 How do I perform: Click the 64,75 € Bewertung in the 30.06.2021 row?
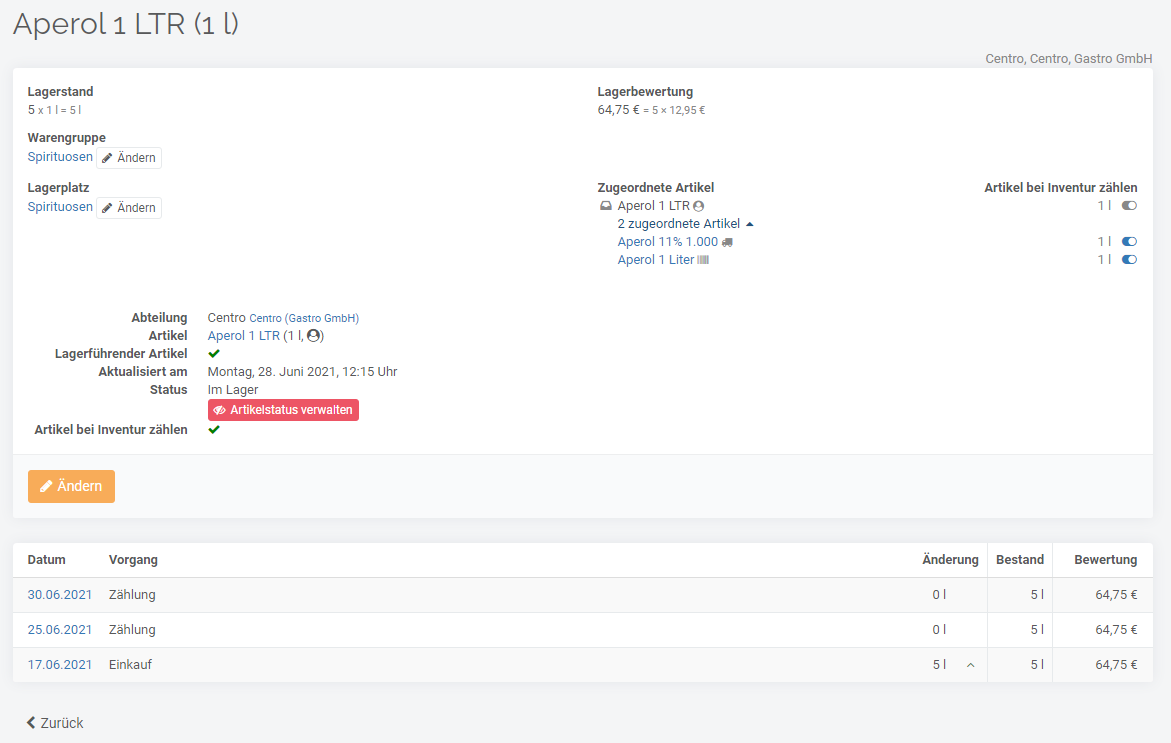[x=1116, y=595]
